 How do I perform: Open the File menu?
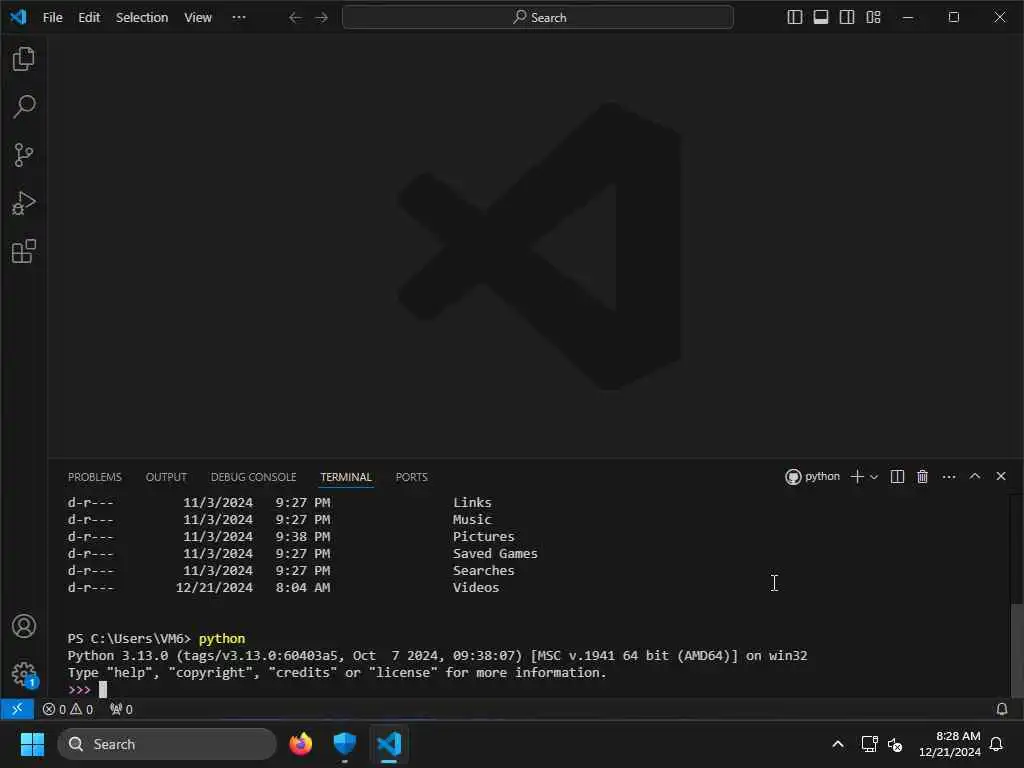(x=52, y=18)
